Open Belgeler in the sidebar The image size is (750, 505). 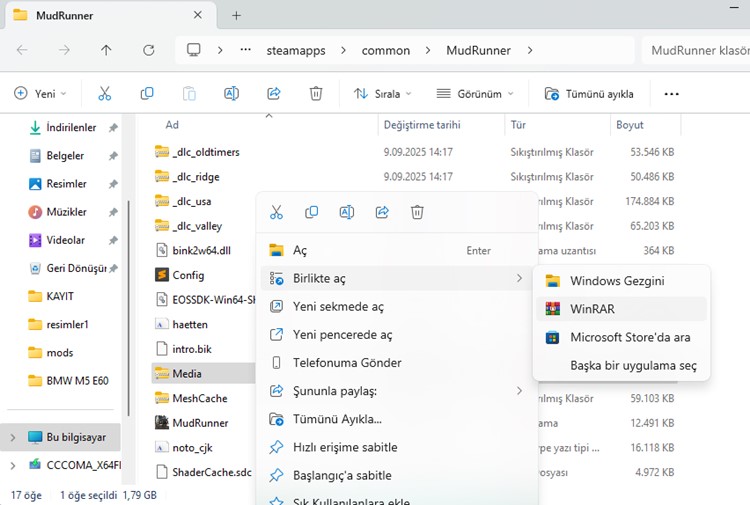point(65,156)
